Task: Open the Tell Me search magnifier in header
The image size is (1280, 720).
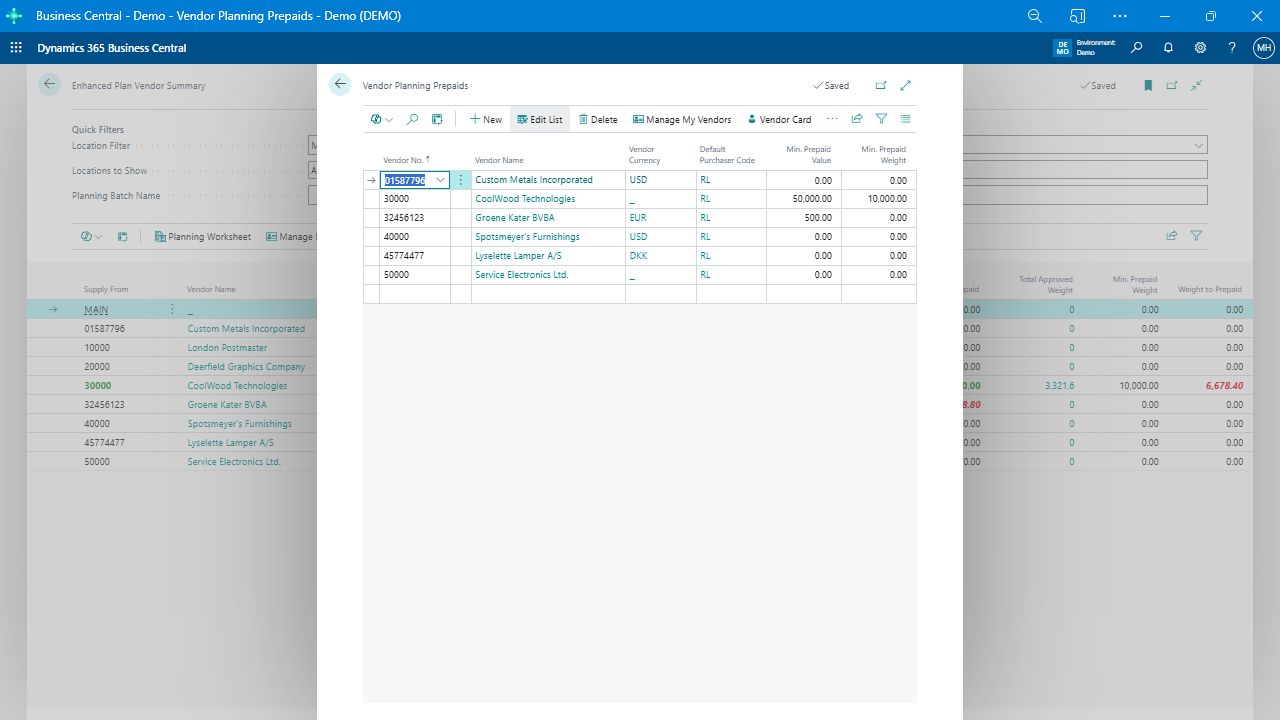Action: pos(1136,47)
